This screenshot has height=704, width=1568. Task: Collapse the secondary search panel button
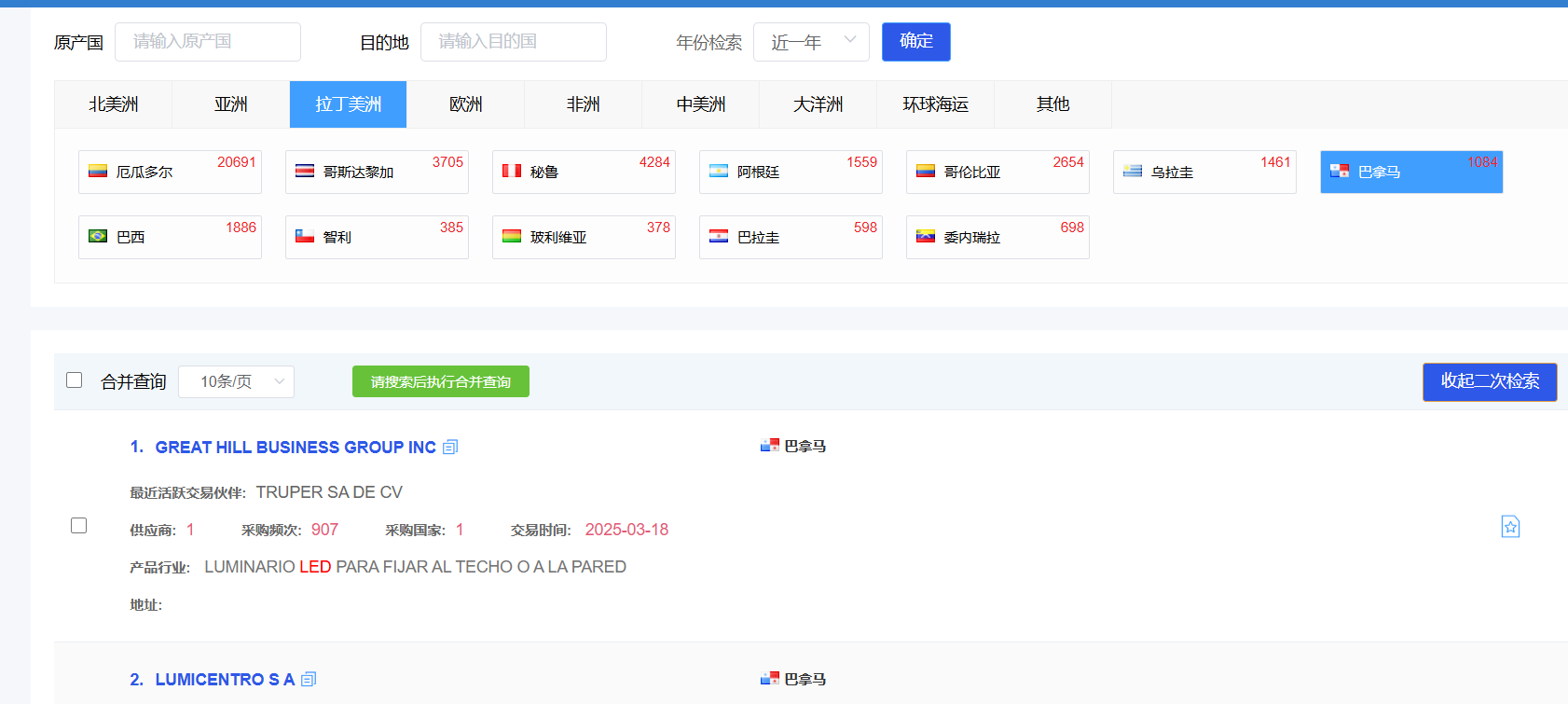click(1489, 381)
